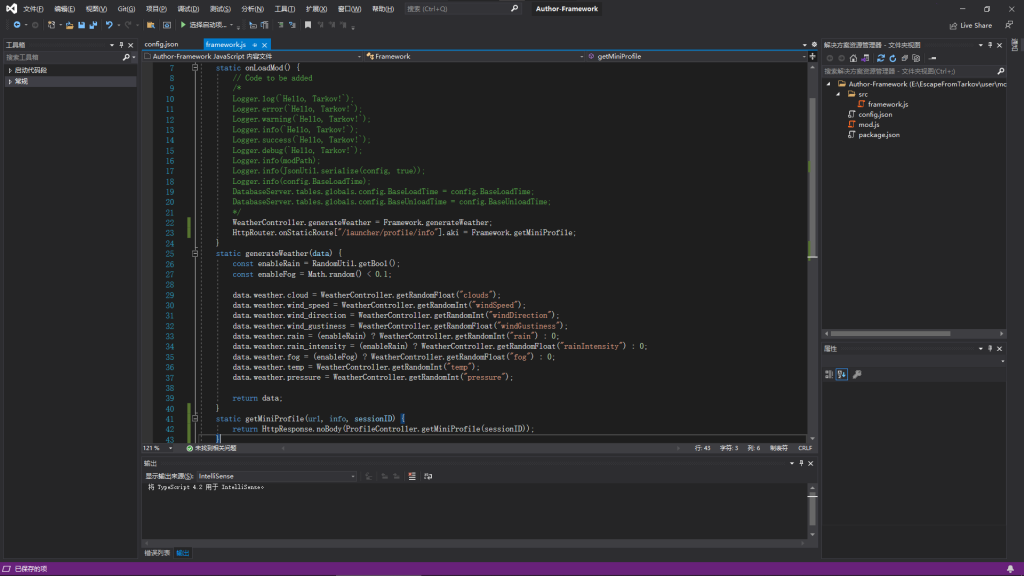Image resolution: width=1024 pixels, height=576 pixels.
Task: Close the framework.js tab
Action: click(264, 45)
